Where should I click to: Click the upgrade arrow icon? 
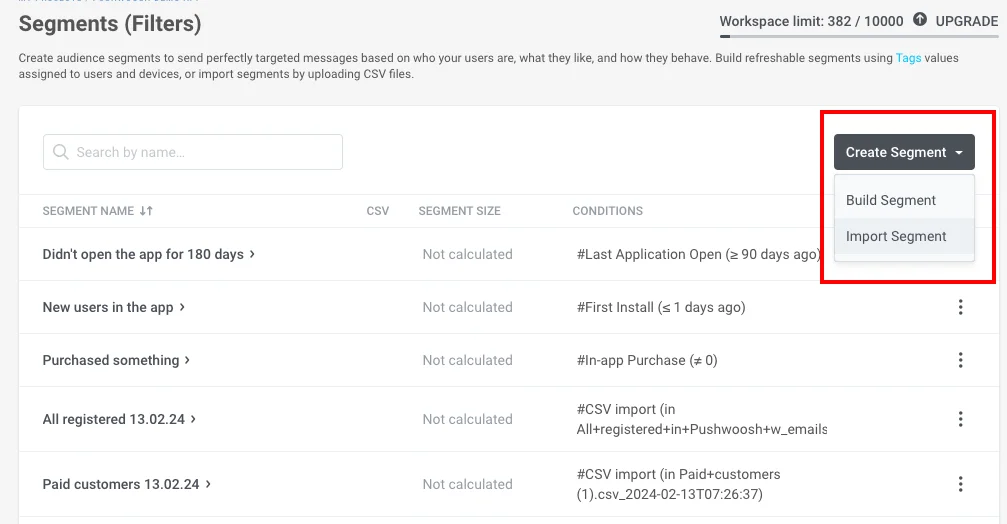[920, 20]
